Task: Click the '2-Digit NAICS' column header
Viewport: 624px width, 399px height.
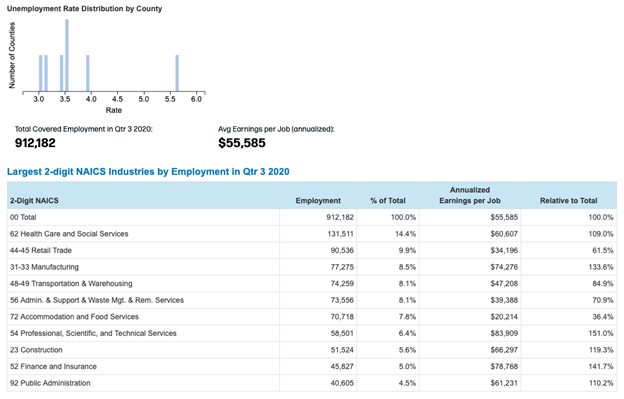Action: pos(34,200)
